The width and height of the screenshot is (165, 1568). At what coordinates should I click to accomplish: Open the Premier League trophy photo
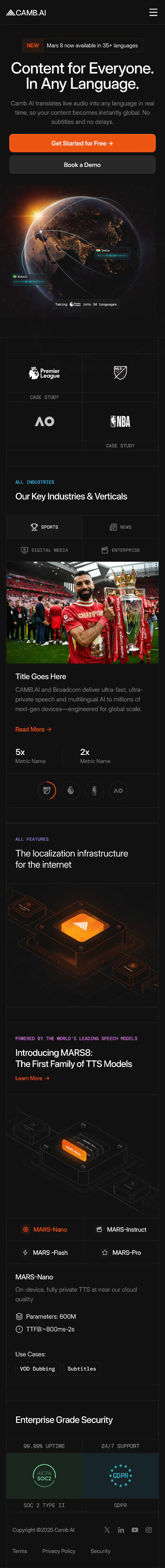(x=82, y=612)
